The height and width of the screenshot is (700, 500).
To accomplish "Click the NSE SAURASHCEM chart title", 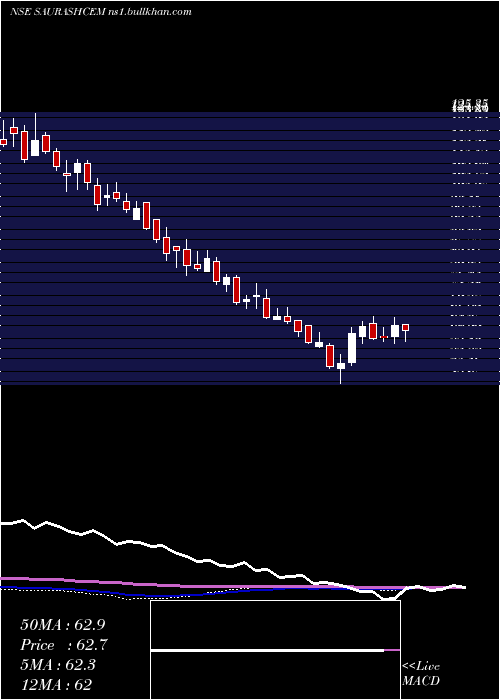I will click(100, 12).
